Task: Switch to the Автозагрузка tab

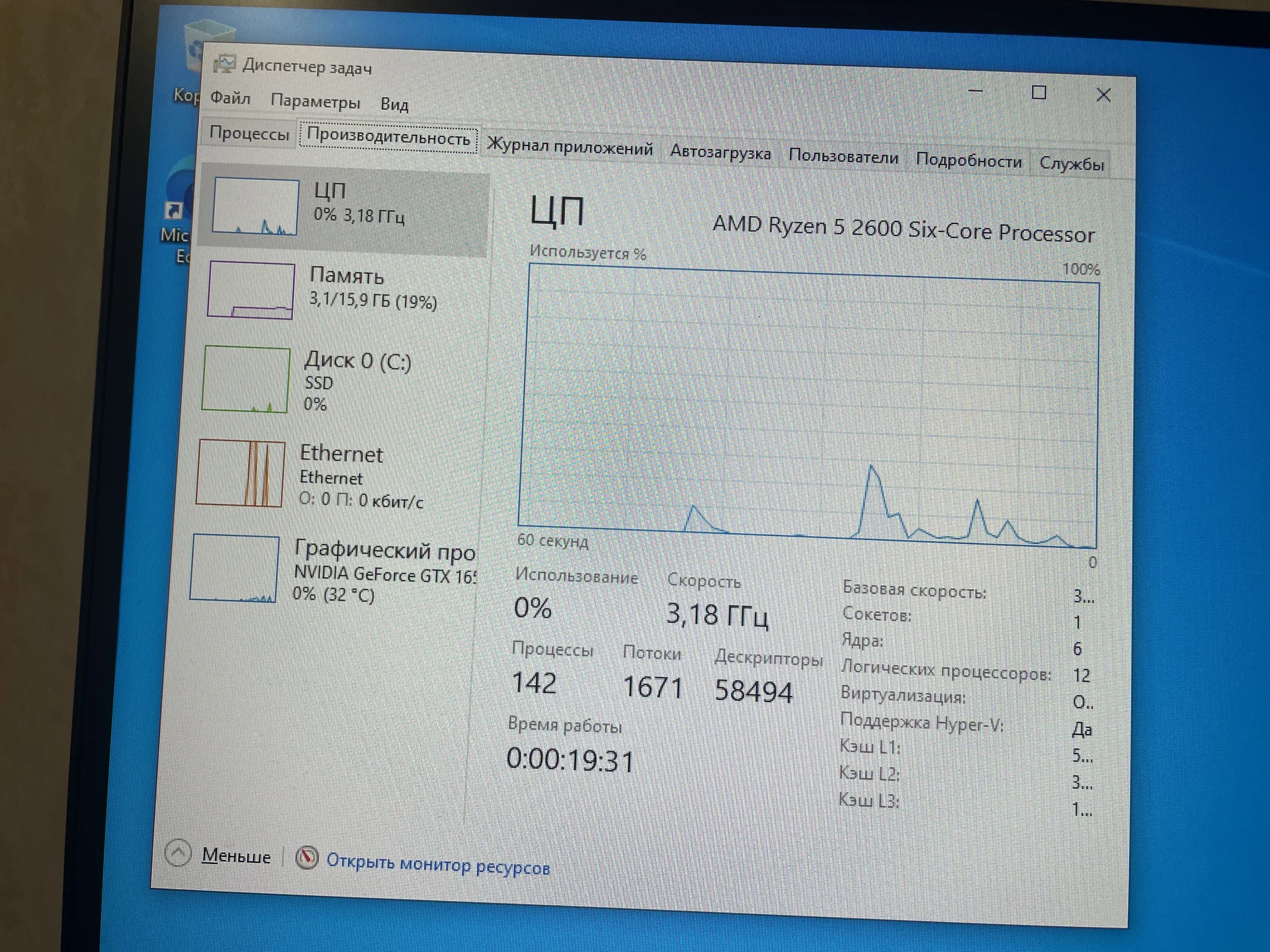Action: click(720, 153)
